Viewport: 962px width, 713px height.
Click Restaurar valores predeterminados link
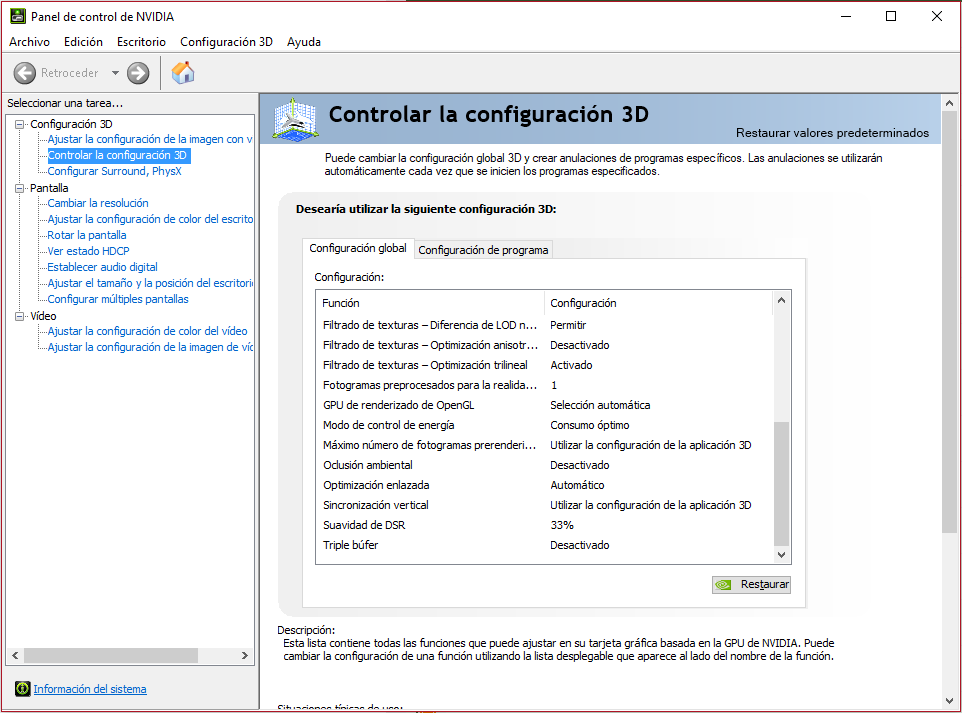pos(832,133)
